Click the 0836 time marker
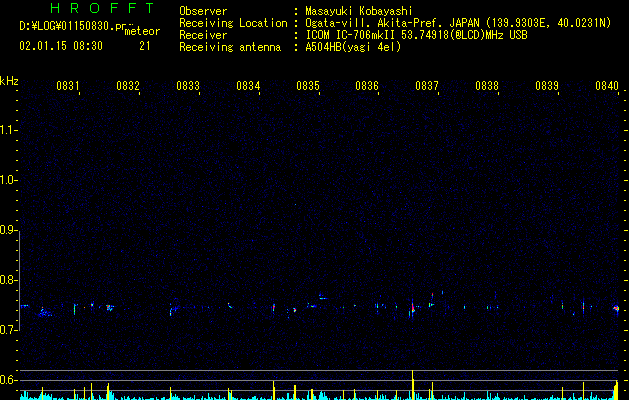Image resolution: width=629 pixels, height=400 pixels. (x=367, y=86)
